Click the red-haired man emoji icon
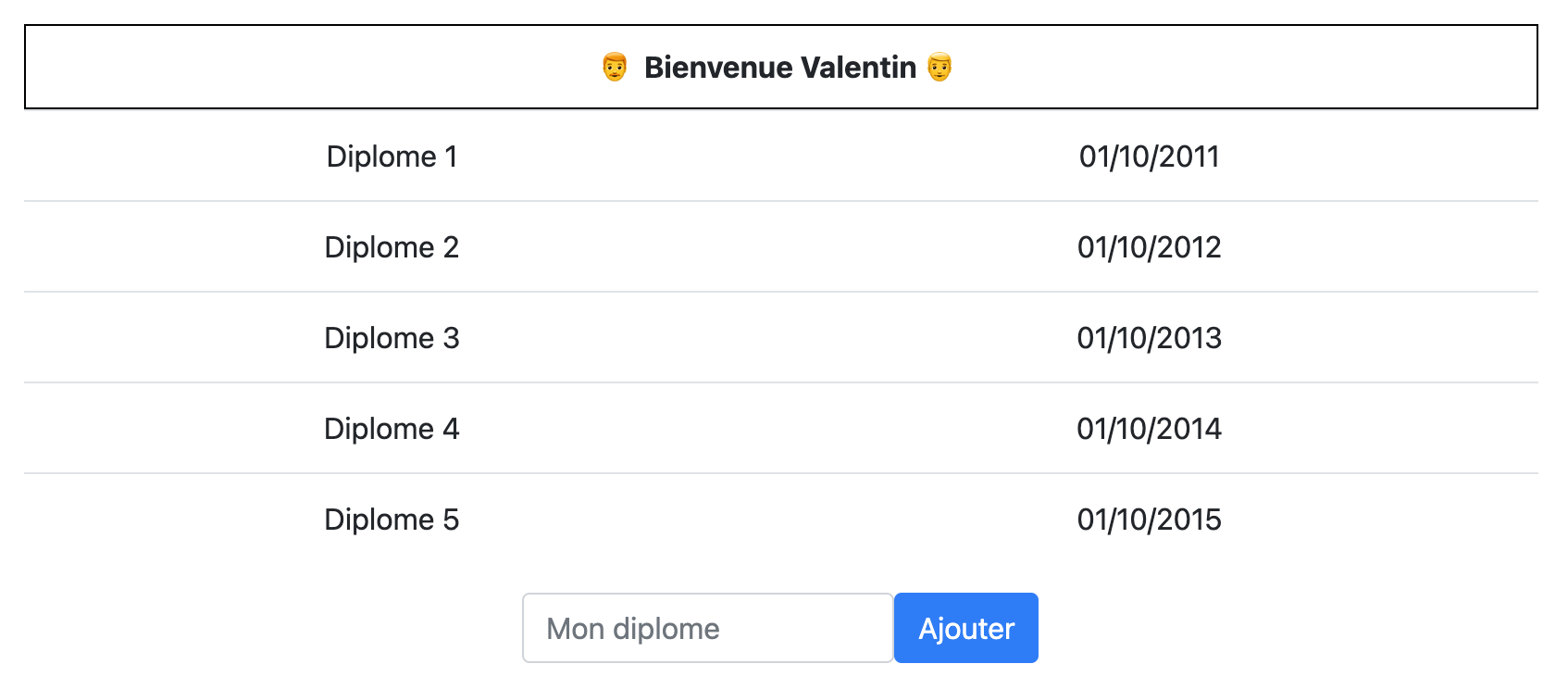The width and height of the screenshot is (1568, 689). click(615, 68)
